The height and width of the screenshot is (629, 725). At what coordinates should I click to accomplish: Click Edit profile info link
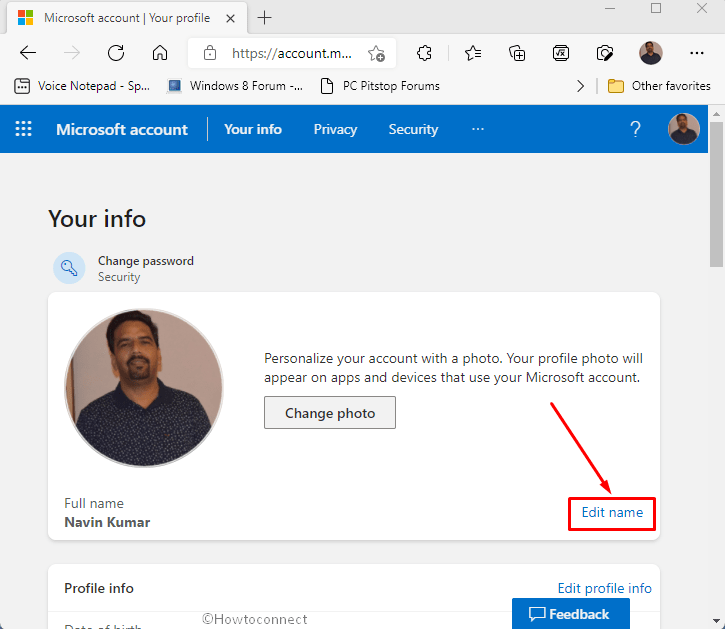(604, 588)
